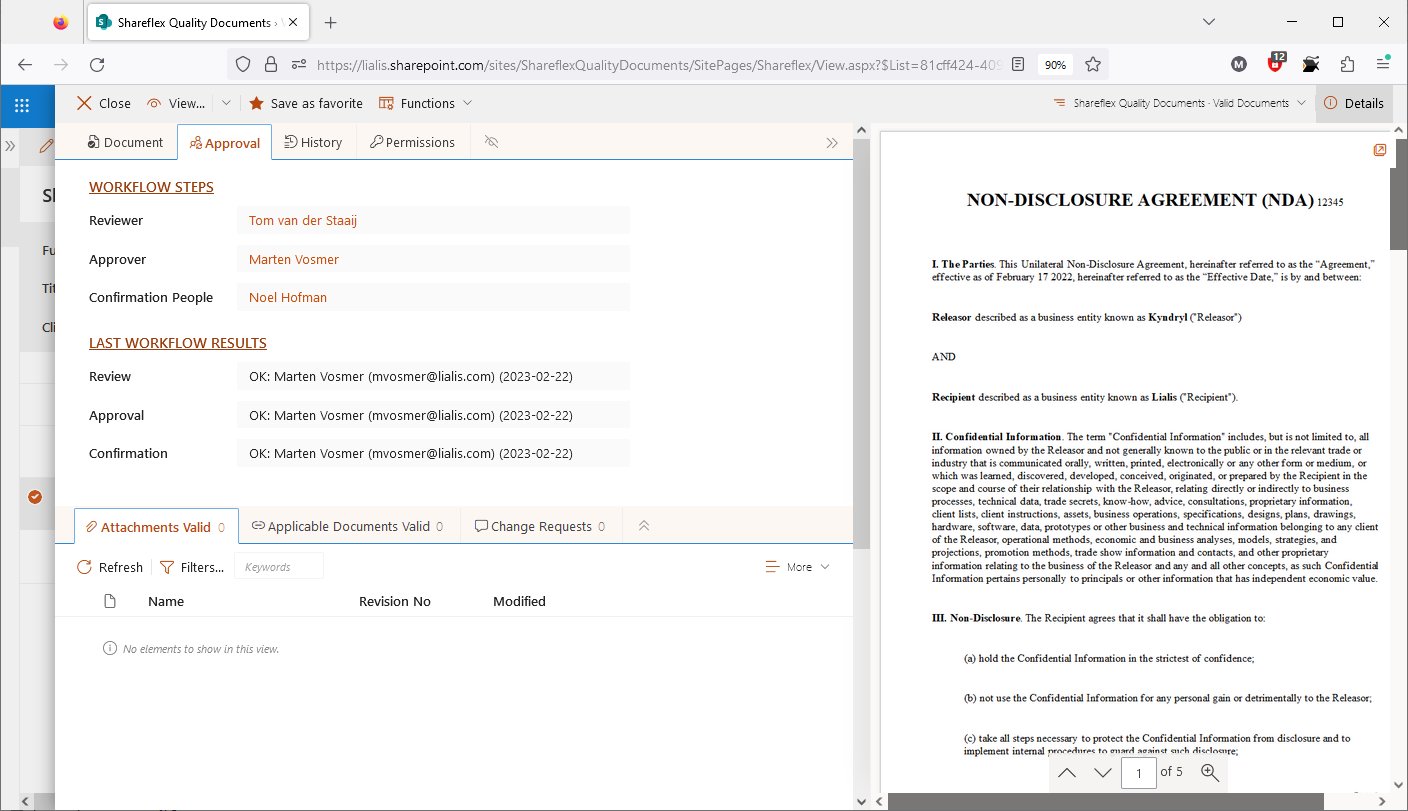Open a new browser tab
This screenshot has height=811, width=1408.
coord(331,22)
